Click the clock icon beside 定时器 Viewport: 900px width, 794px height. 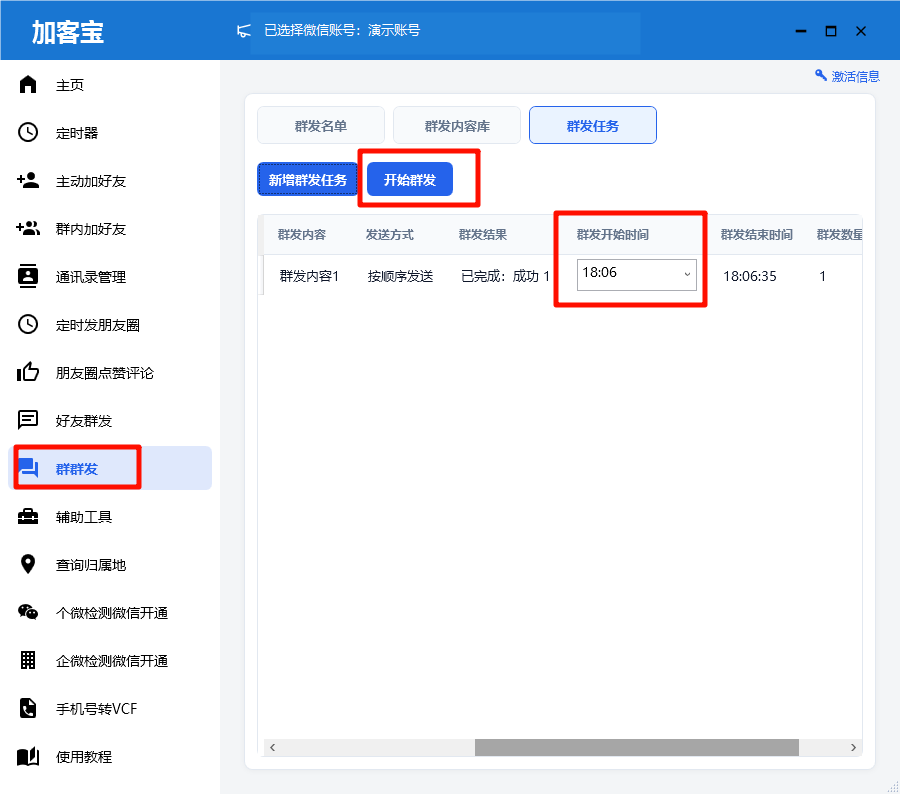coord(28,133)
